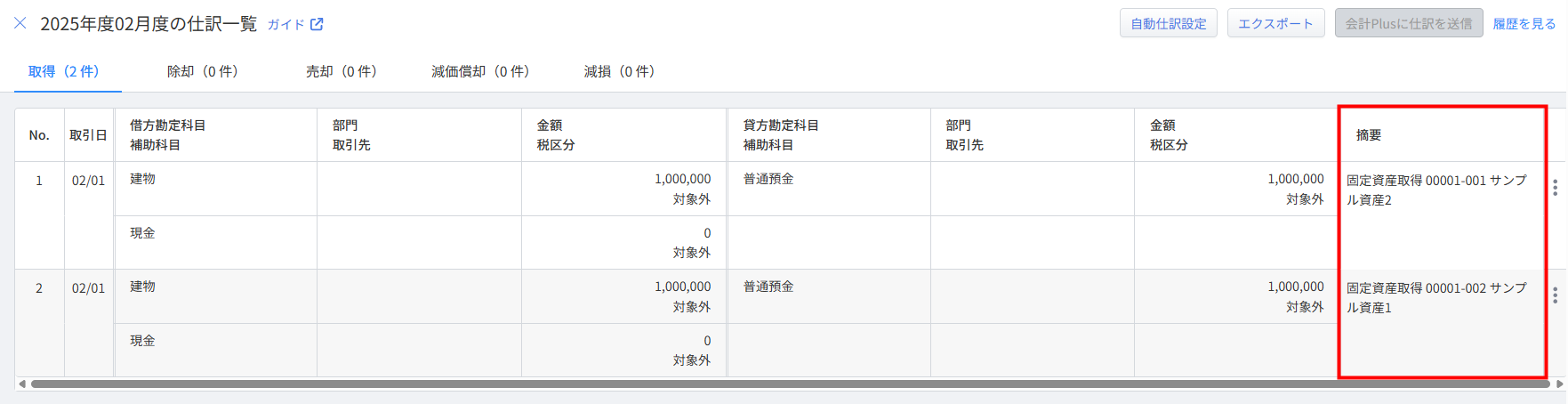
Task: Click the 自動仕訳設定 button
Action: [x=1168, y=24]
